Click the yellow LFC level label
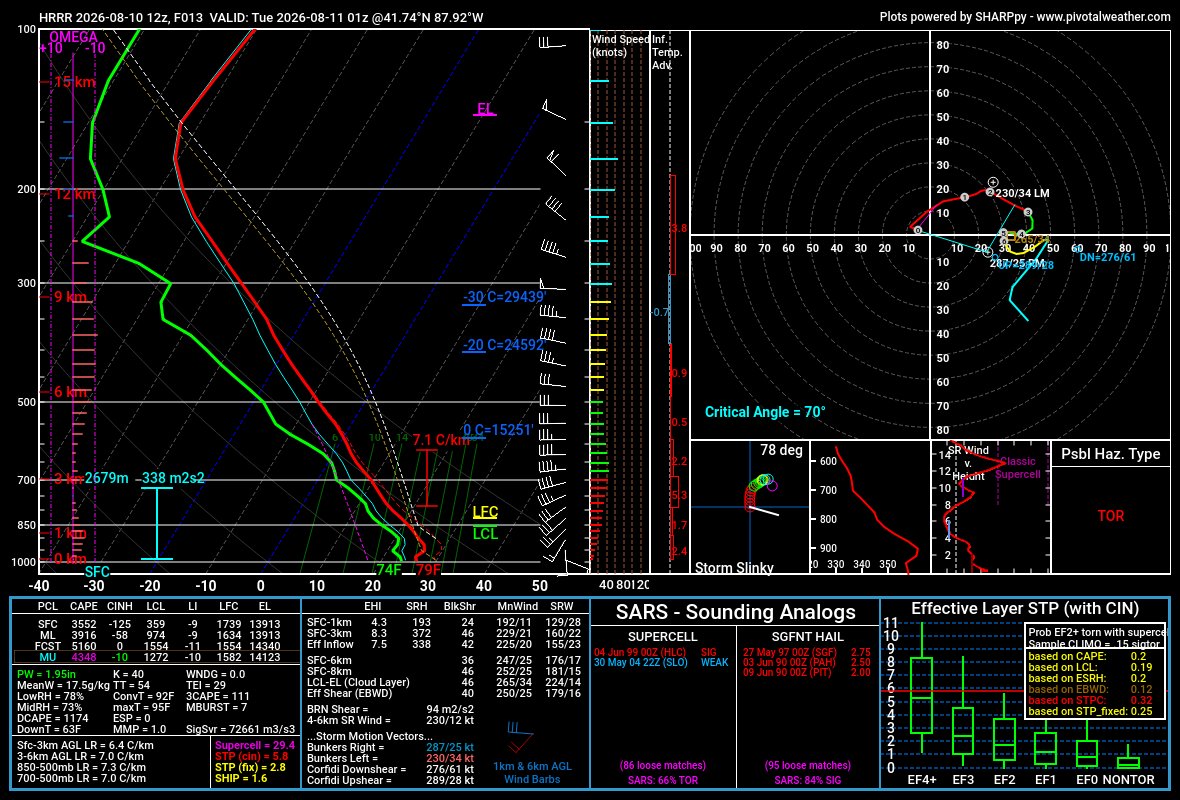 click(485, 513)
